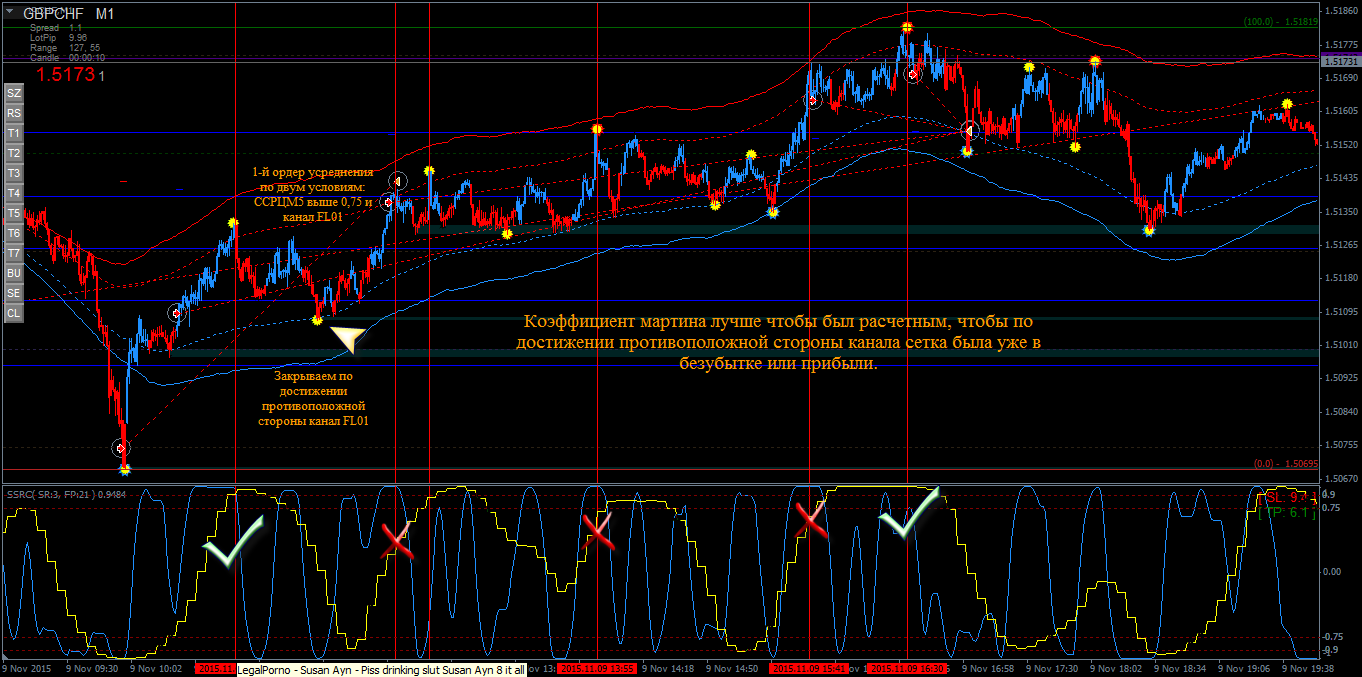
Task: Click the (0.0) - 1.50695 Fibonacci label
Action: tap(1285, 464)
